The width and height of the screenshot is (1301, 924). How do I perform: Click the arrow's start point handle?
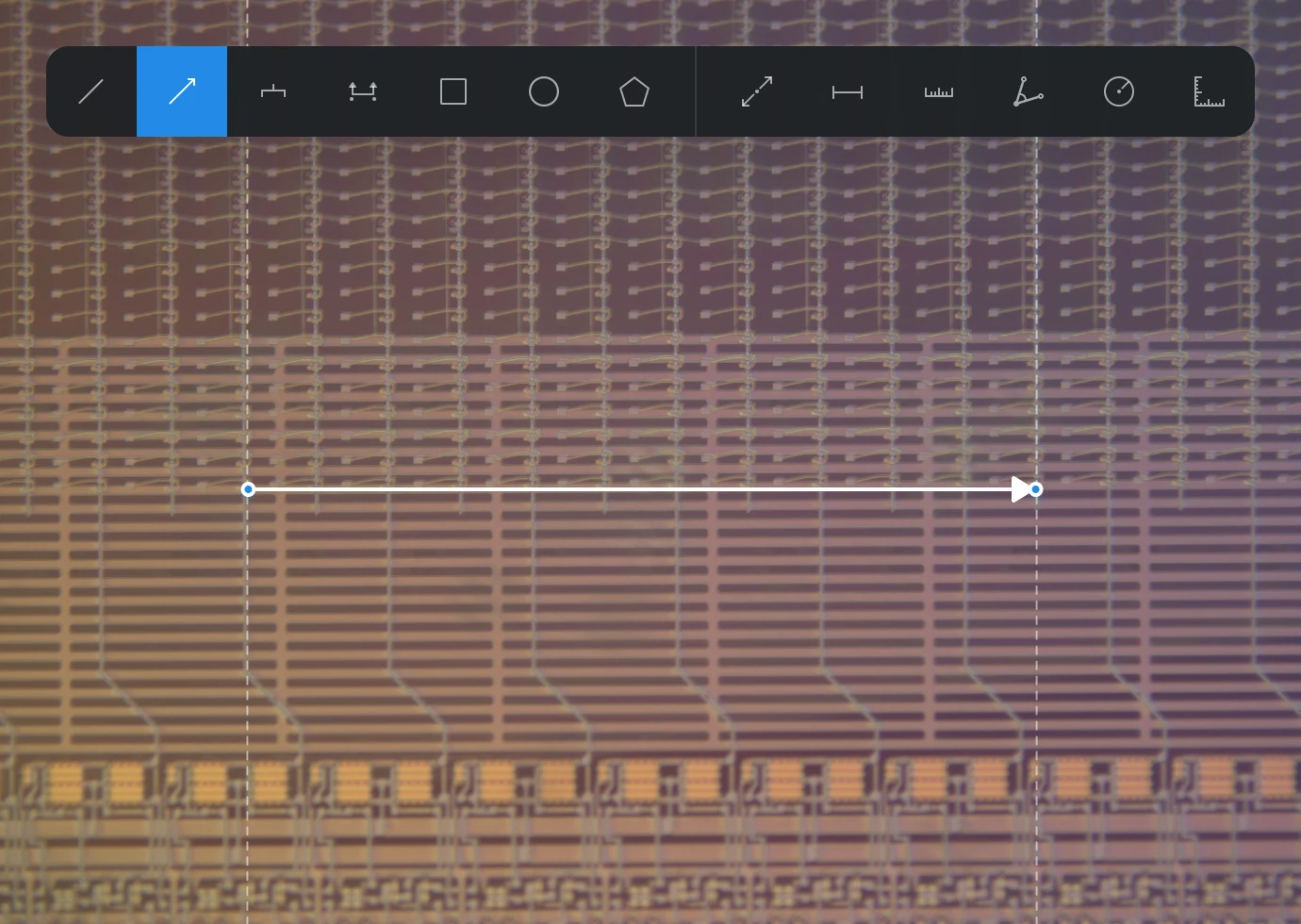tap(248, 489)
